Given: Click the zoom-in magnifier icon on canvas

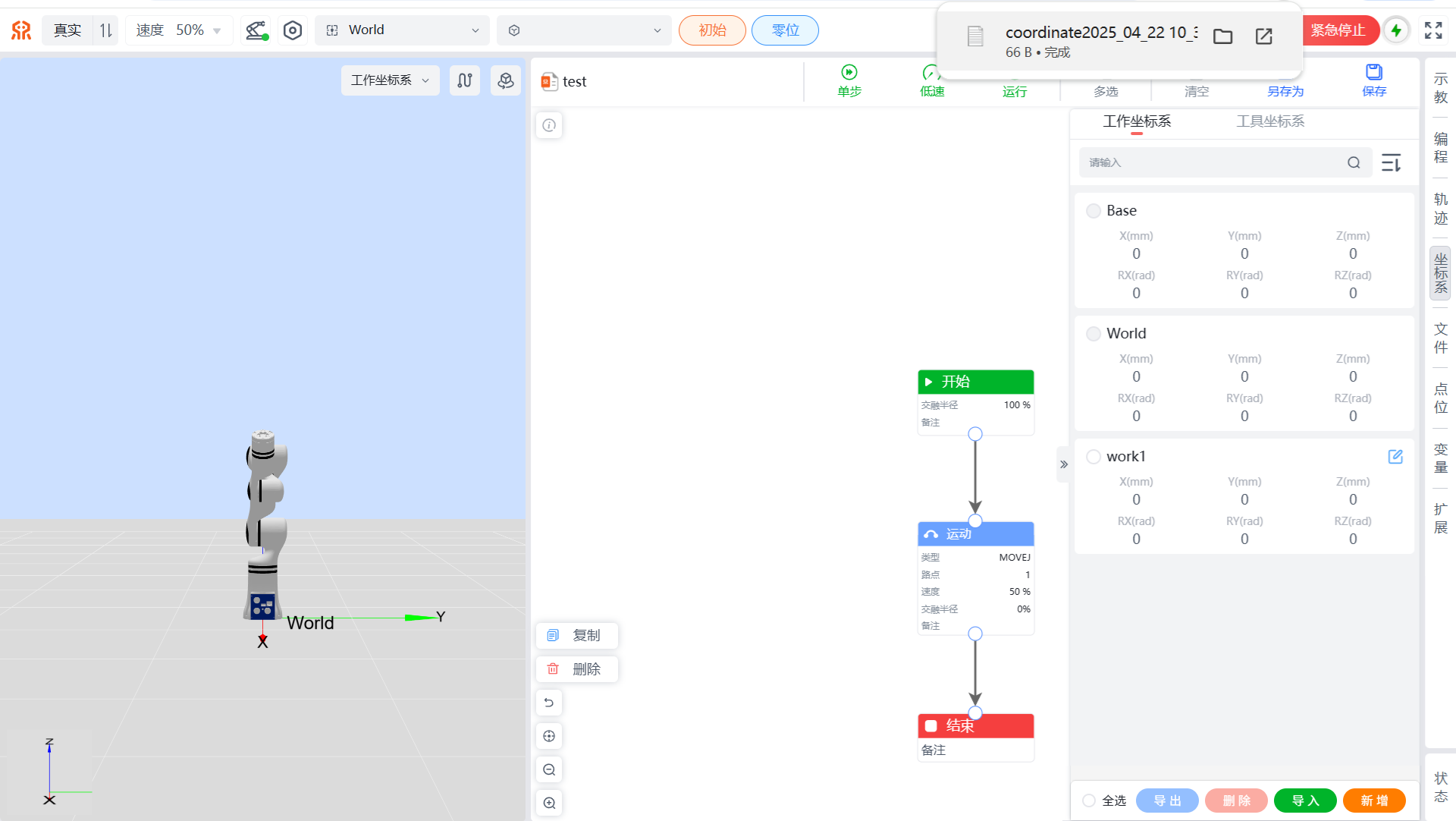Looking at the screenshot, I should 549,803.
